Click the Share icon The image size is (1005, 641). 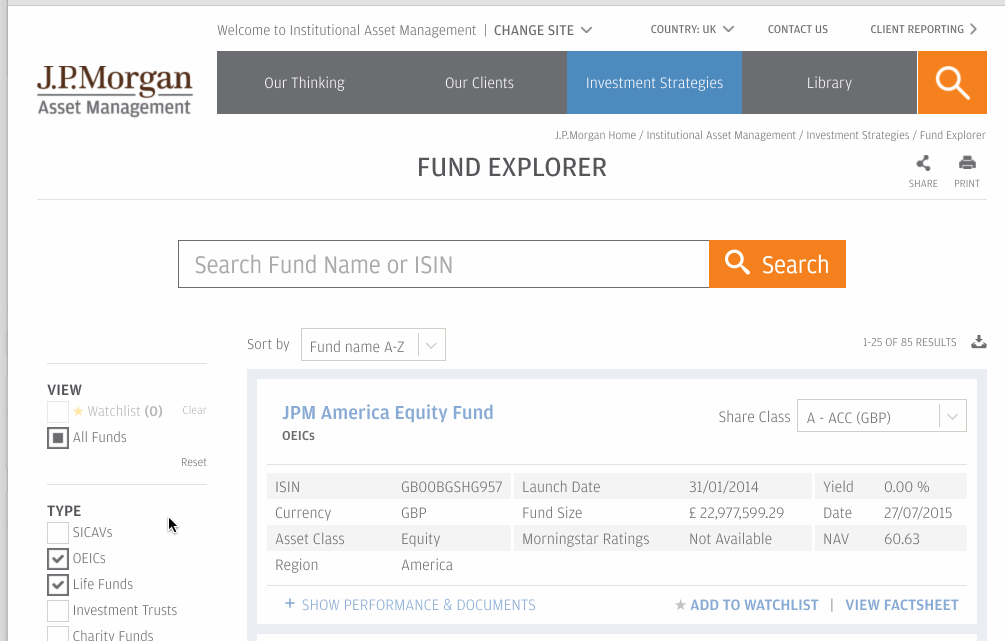pos(923,163)
